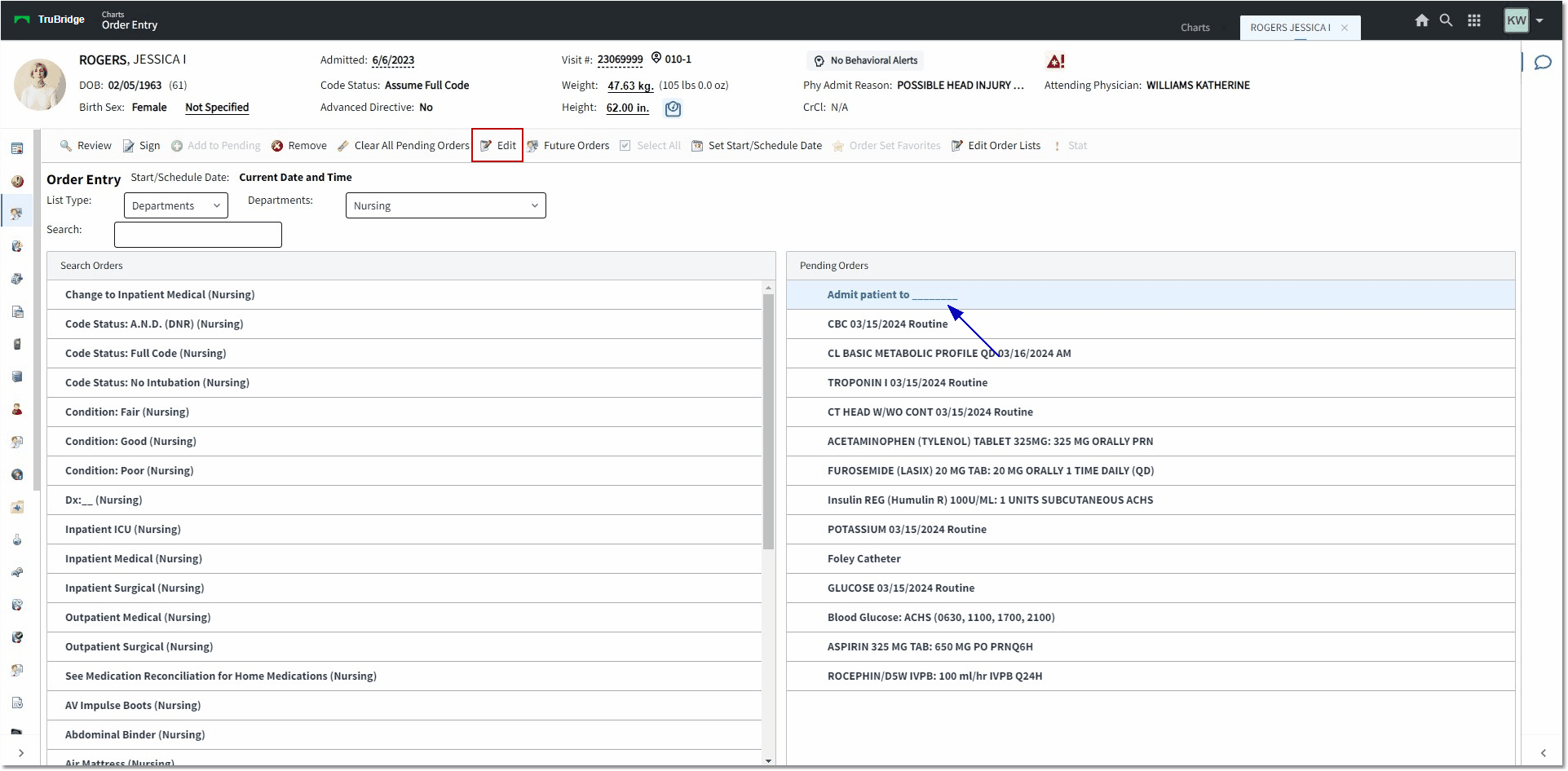Select Change to Inpatient Medical (Nursing)

click(404, 295)
